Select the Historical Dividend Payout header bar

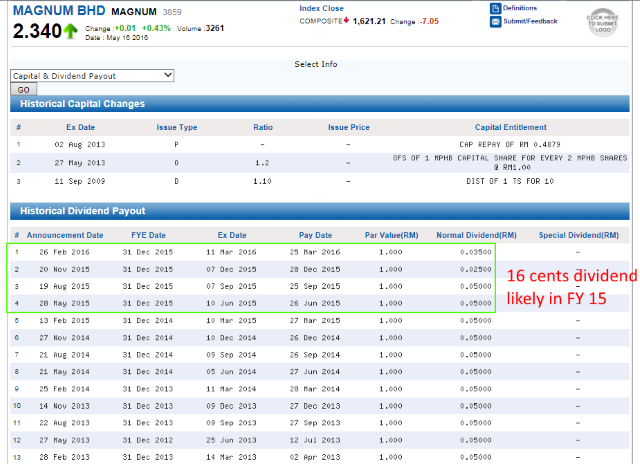(x=320, y=211)
